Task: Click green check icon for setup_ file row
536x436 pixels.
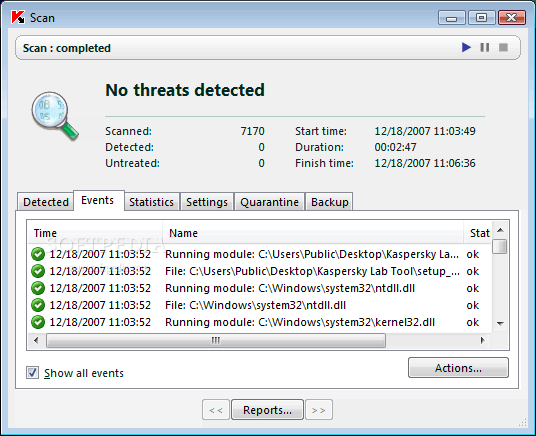Action: pyautogui.click(x=38, y=271)
